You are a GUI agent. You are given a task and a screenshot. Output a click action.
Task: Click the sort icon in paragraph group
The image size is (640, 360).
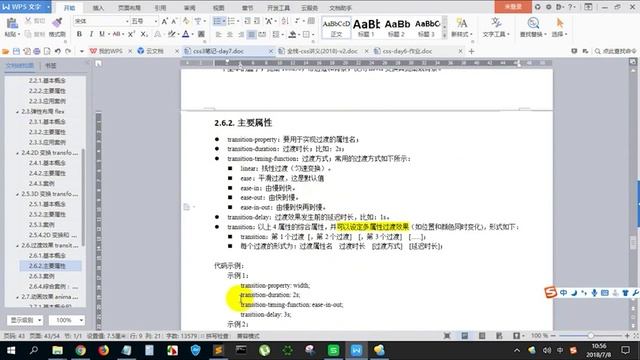(x=285, y=21)
